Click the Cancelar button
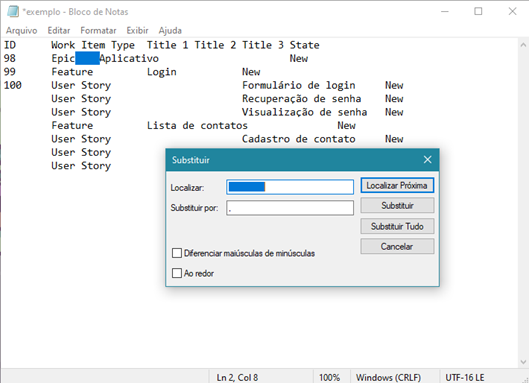The height and width of the screenshot is (383, 529). point(397,246)
